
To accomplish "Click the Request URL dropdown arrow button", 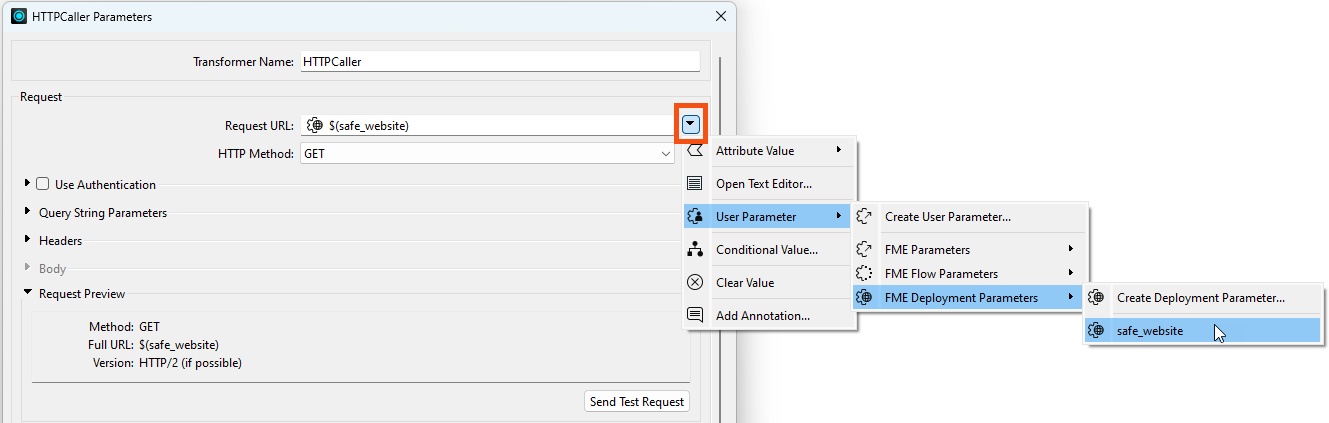I will (690, 125).
